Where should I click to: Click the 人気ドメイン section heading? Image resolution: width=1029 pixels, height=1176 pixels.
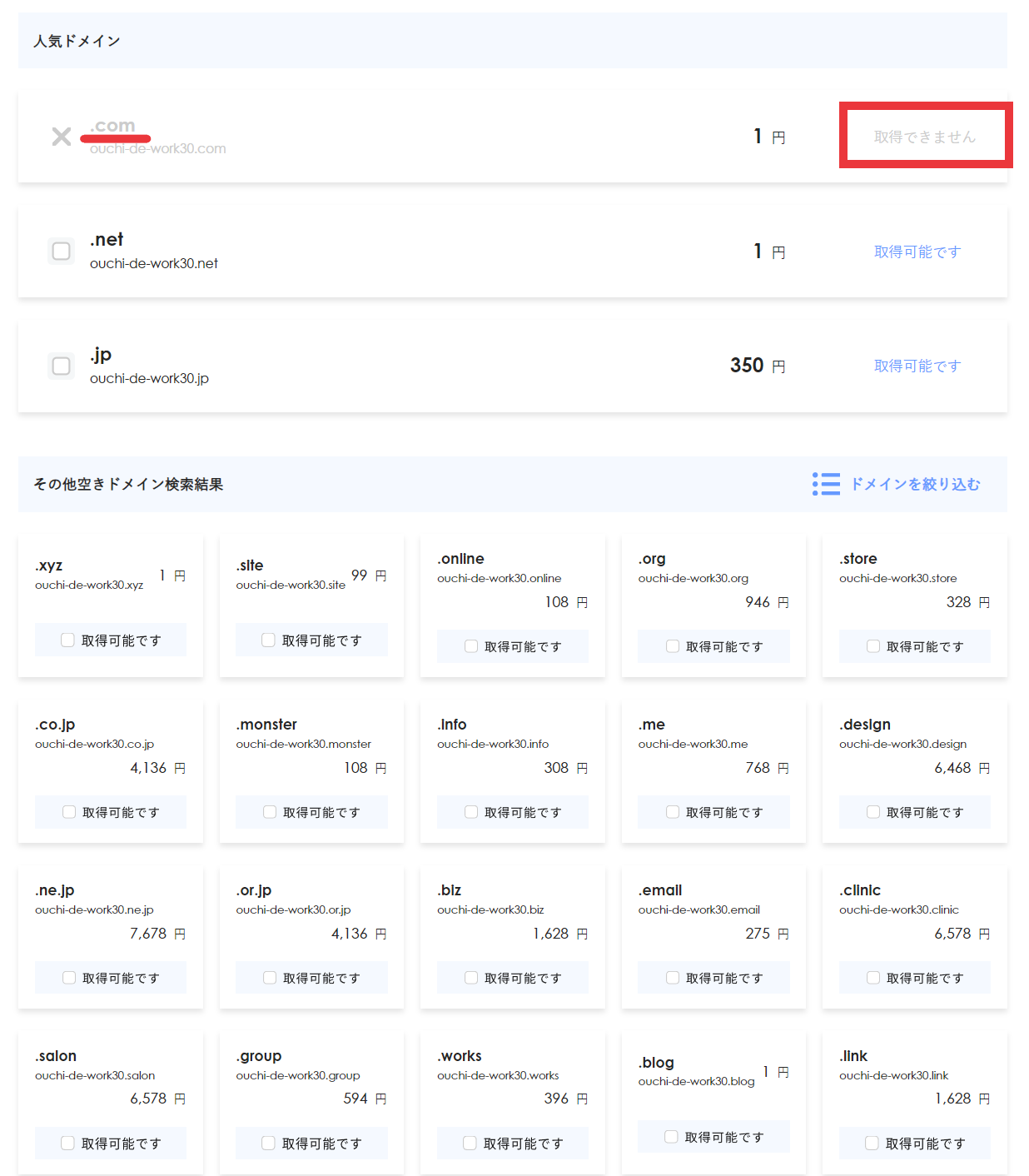point(77,41)
